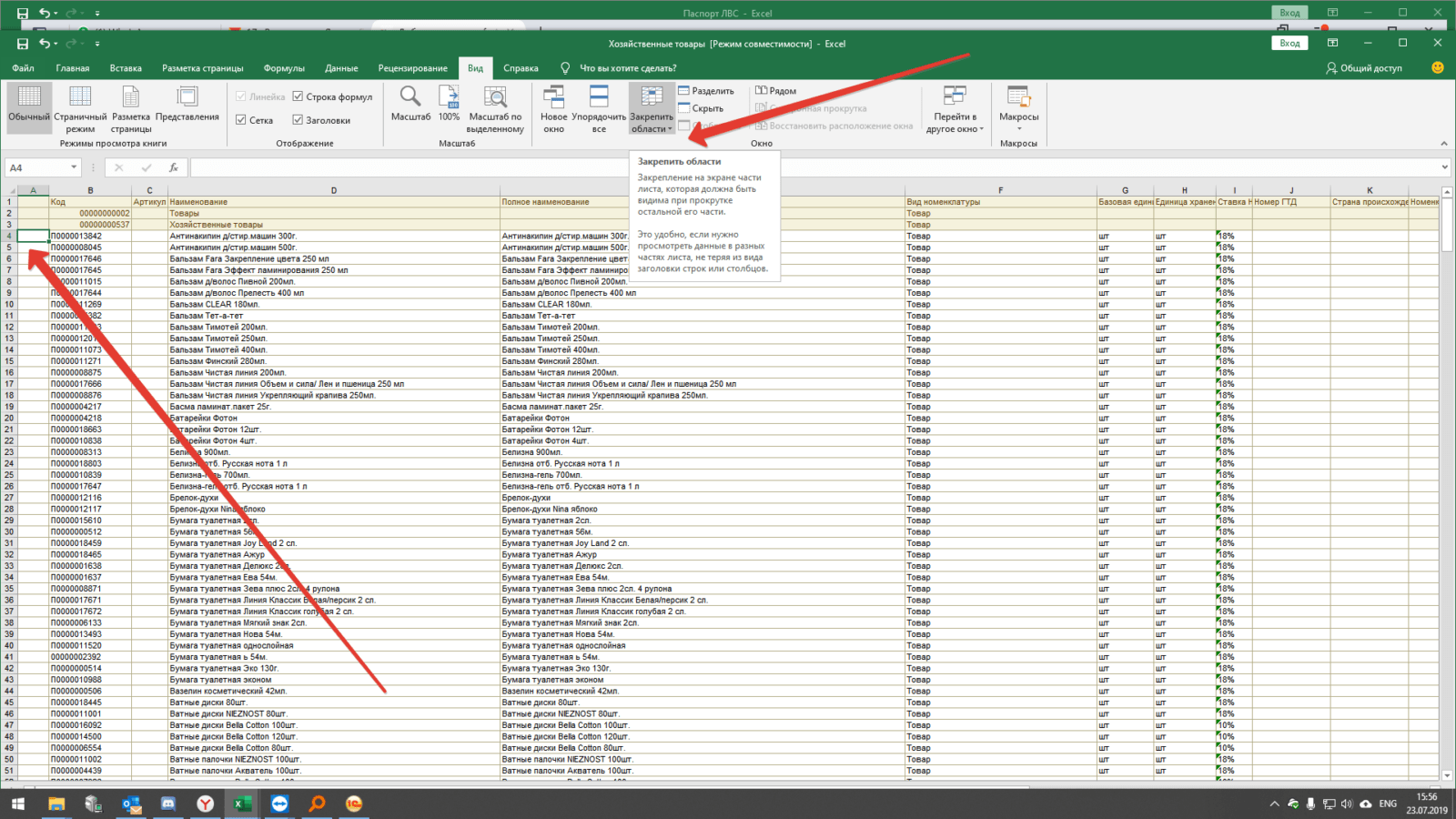Select row 10 header

[9, 304]
